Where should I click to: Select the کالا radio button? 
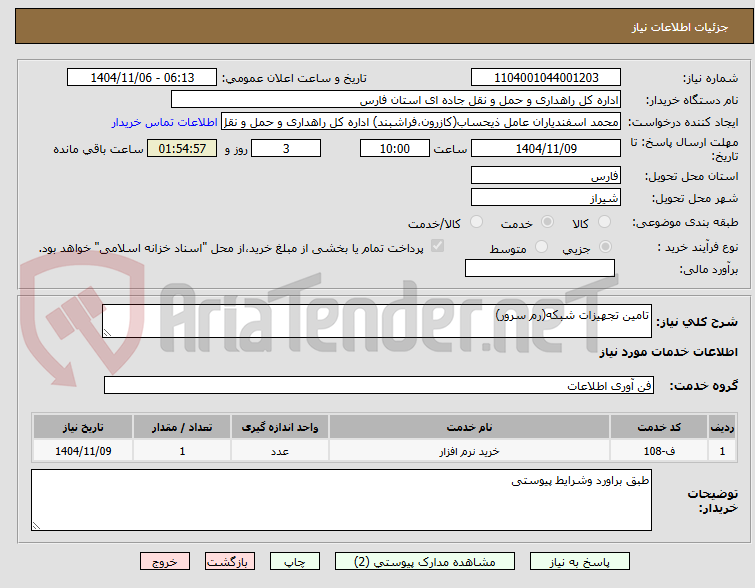tap(604, 222)
